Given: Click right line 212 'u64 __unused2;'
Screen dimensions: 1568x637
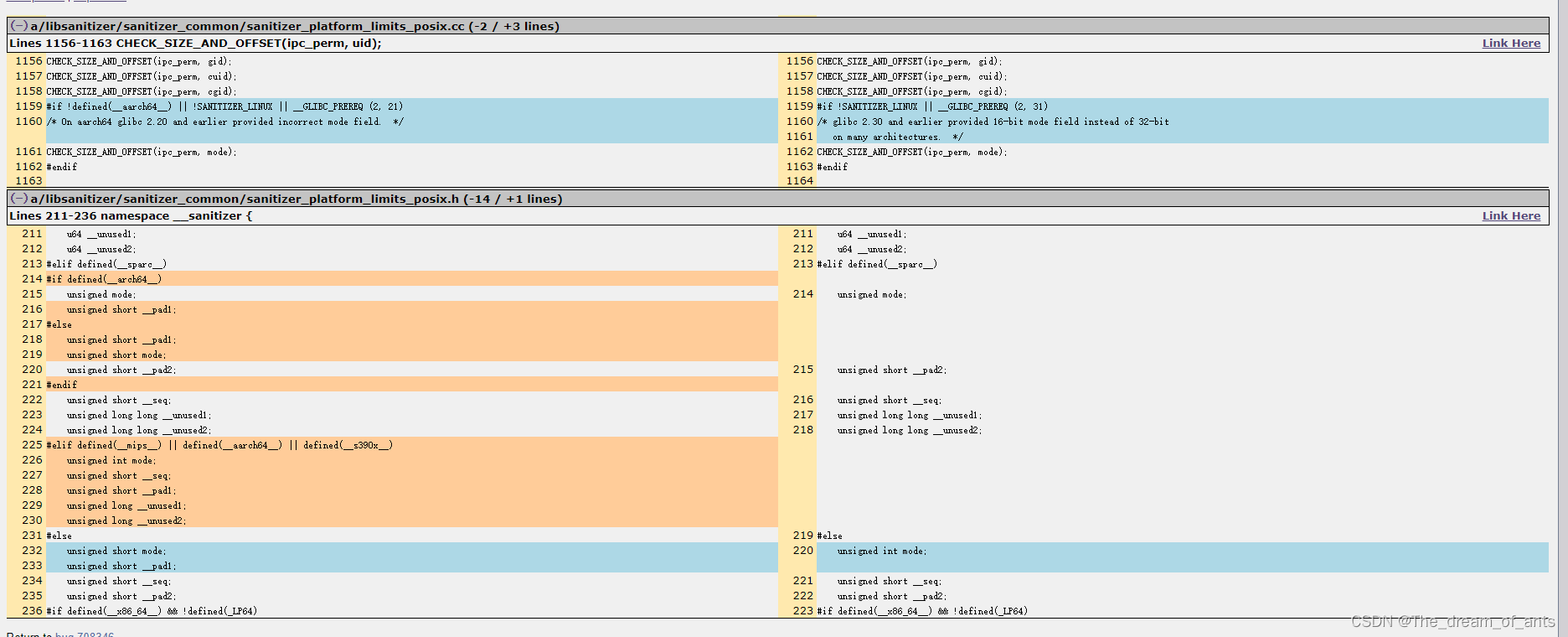Looking at the screenshot, I should point(872,249).
